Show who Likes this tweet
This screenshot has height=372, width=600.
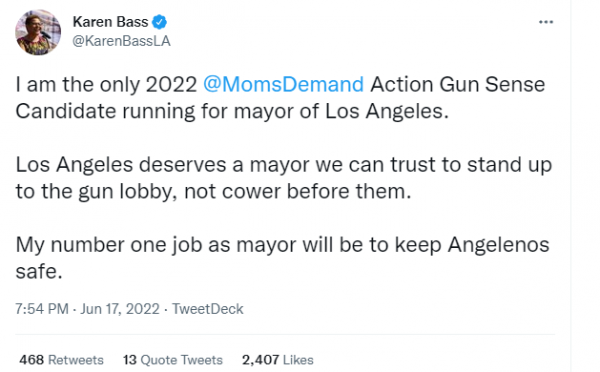(298, 360)
